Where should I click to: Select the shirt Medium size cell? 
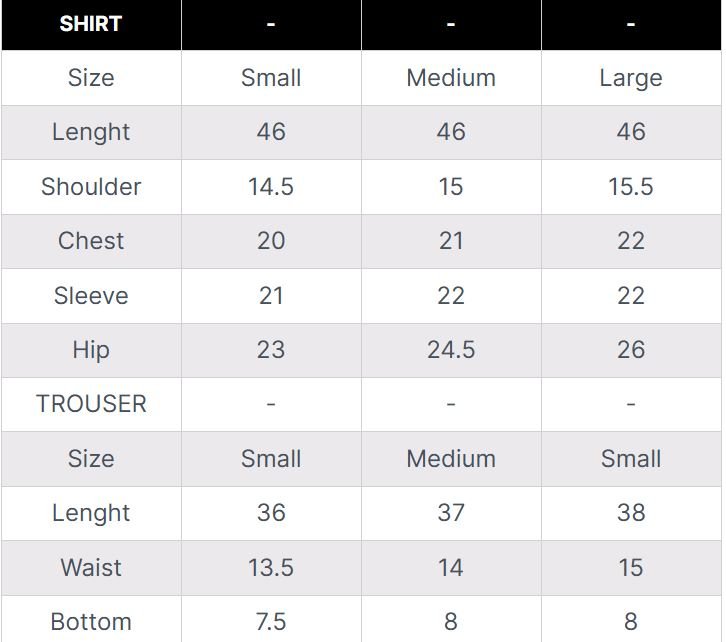coord(451,77)
